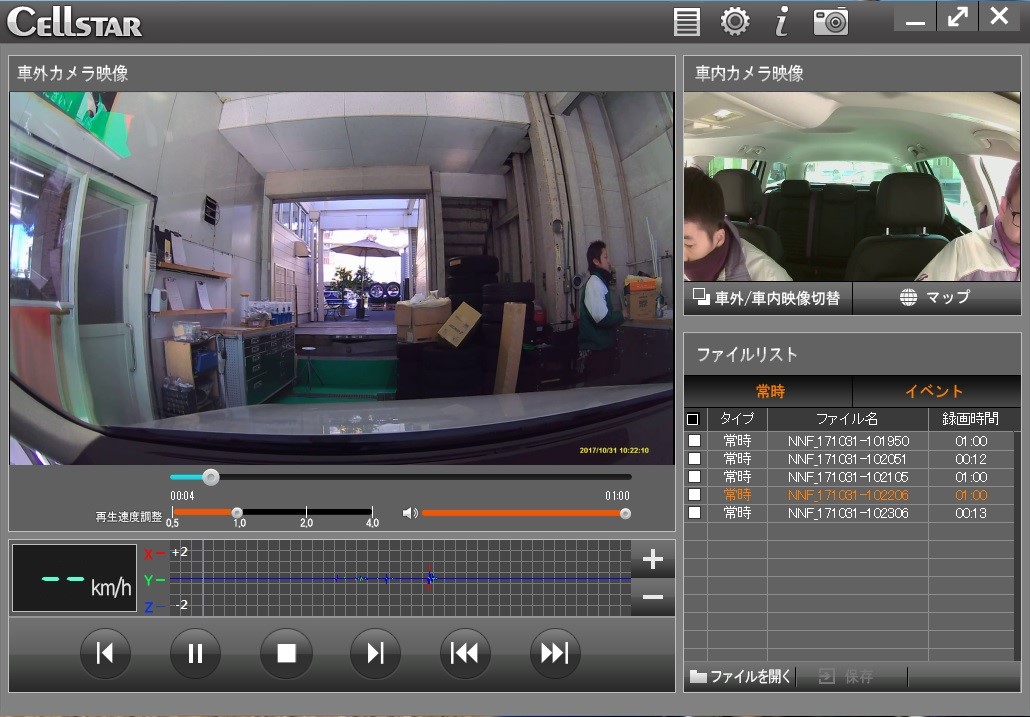
Task: Capture a snapshot with the camera icon
Action: pyautogui.click(x=830, y=21)
